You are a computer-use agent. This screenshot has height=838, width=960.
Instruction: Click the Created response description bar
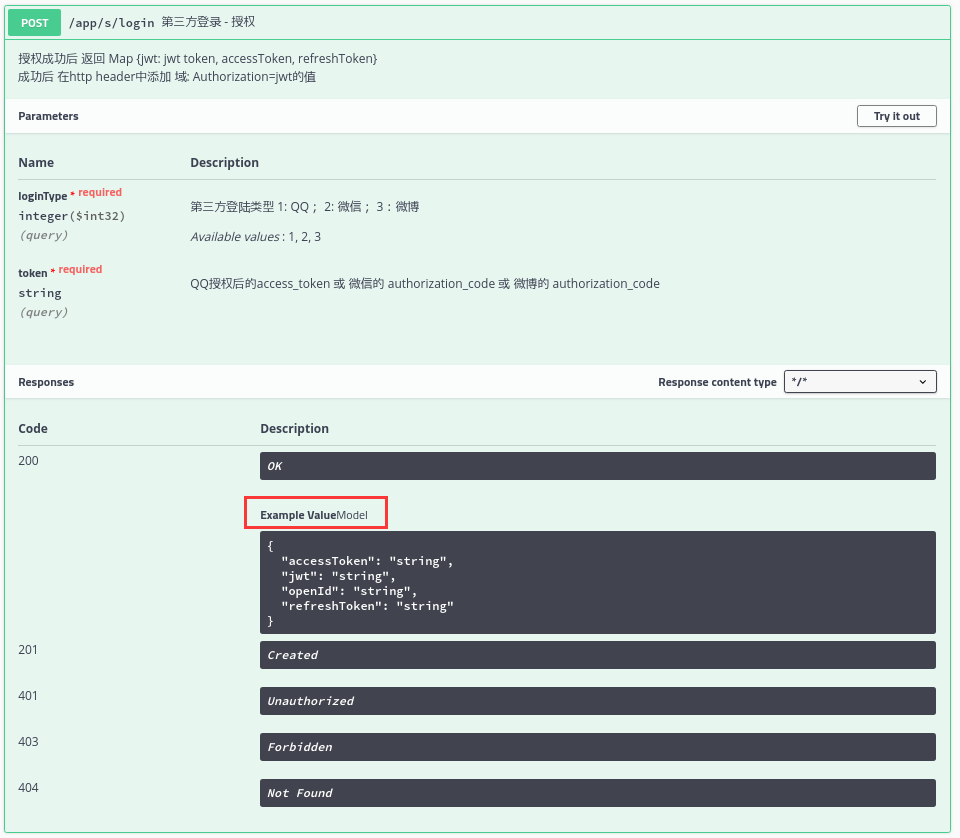tap(597, 655)
